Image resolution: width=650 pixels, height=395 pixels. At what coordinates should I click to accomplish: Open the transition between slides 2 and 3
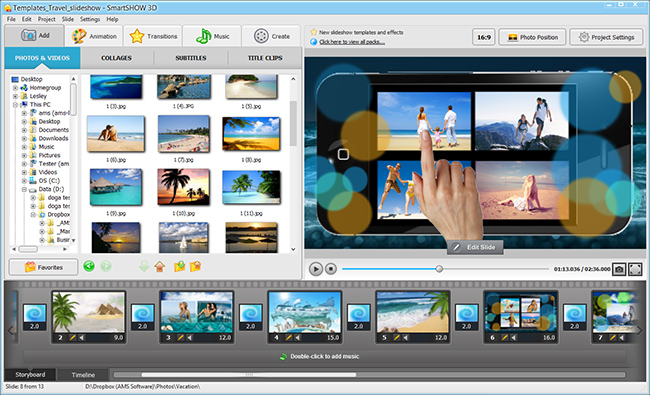[x=143, y=317]
